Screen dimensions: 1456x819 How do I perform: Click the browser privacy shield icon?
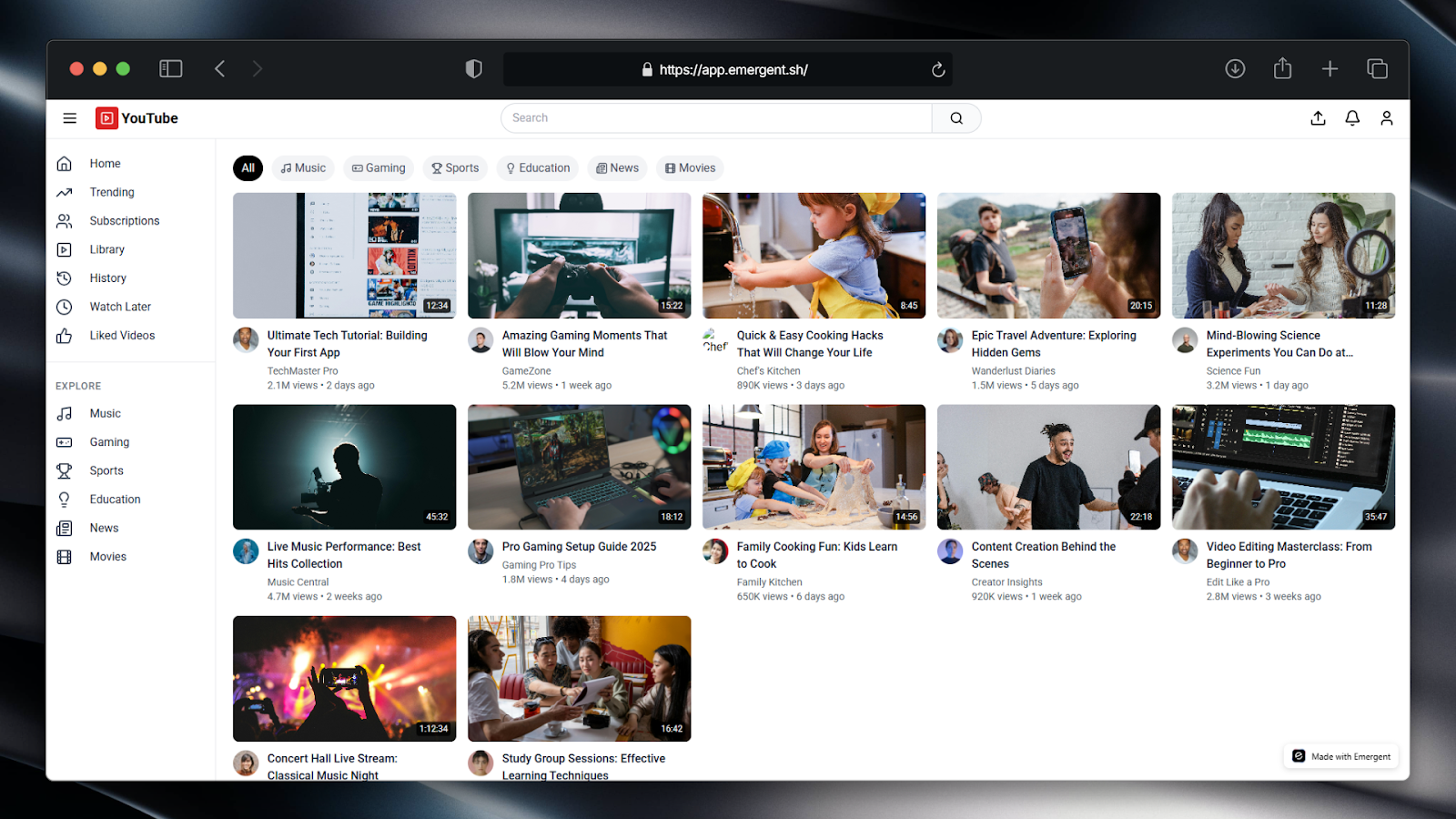[473, 69]
